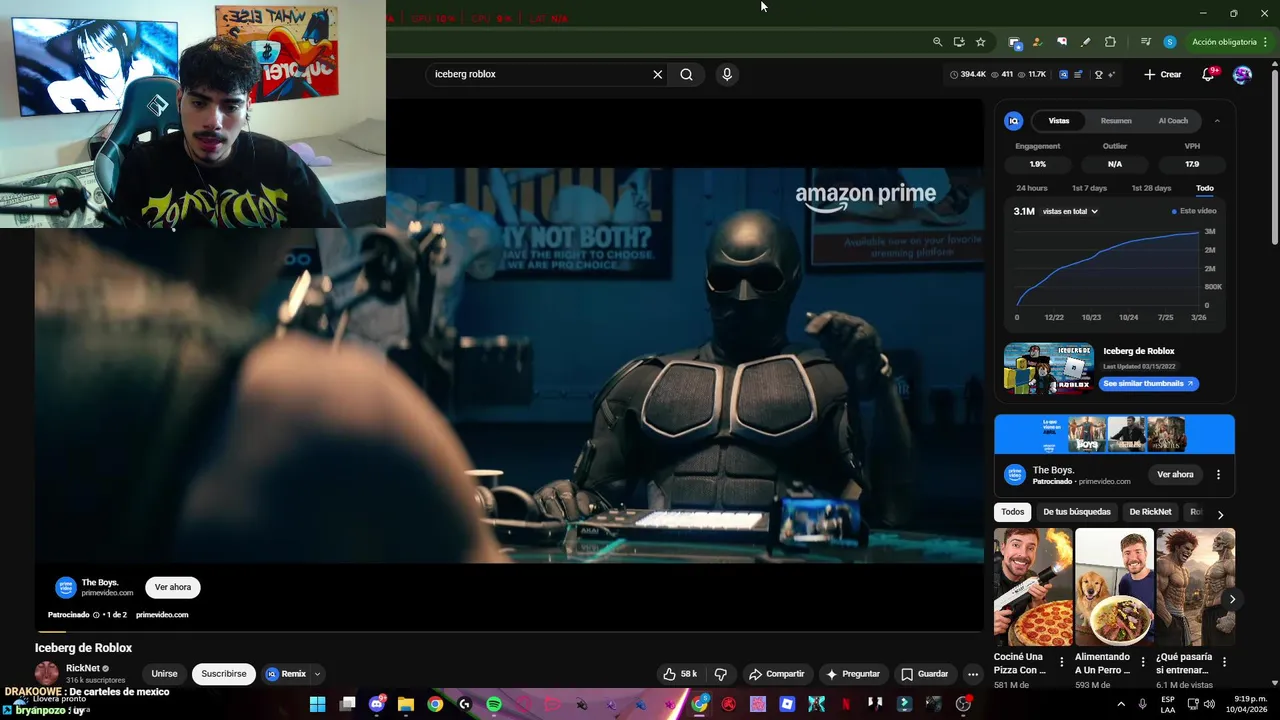This screenshot has height=720, width=1280.
Task: Select the Todos filter chip
Action: 1013,512
